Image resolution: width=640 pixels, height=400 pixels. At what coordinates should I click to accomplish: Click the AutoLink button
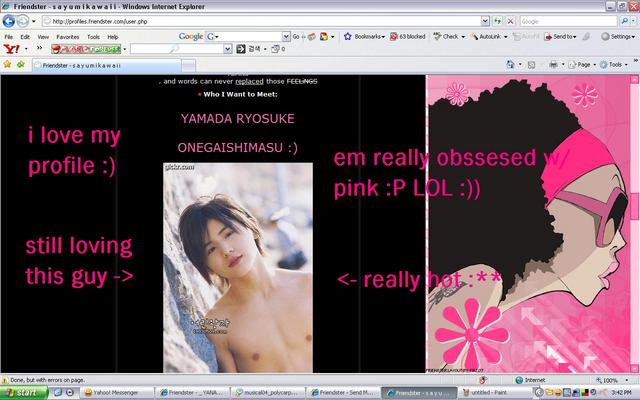(x=486, y=37)
